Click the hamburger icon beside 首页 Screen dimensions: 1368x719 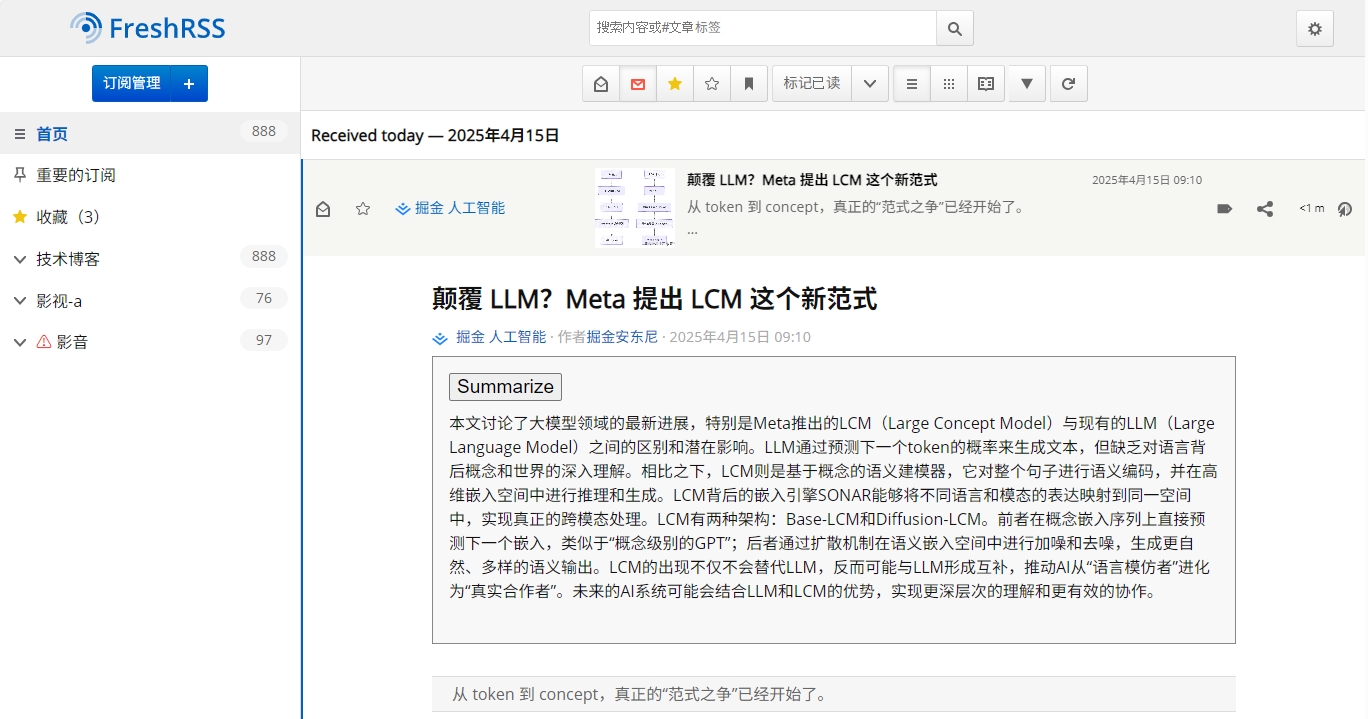click(19, 134)
